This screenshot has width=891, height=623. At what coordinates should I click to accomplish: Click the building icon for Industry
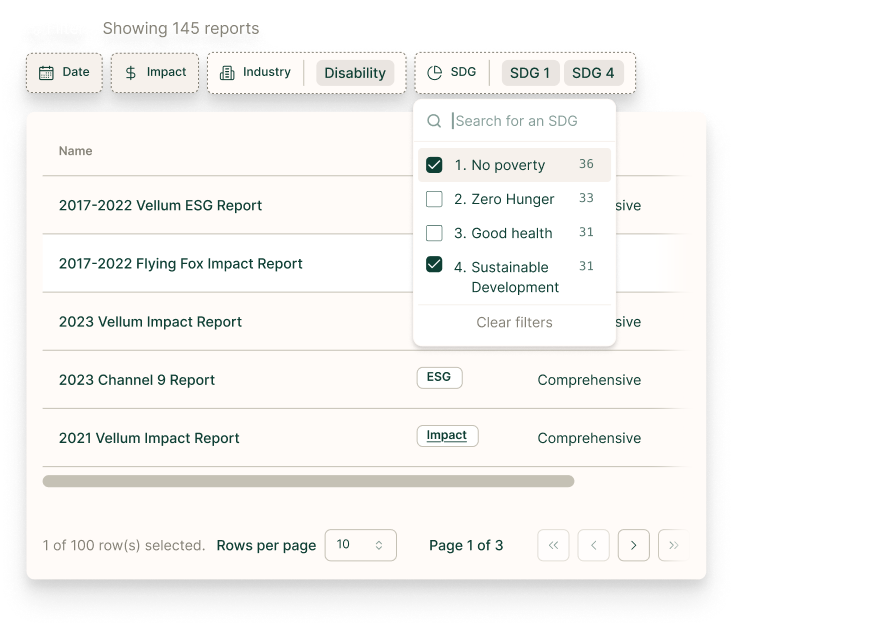pos(227,73)
